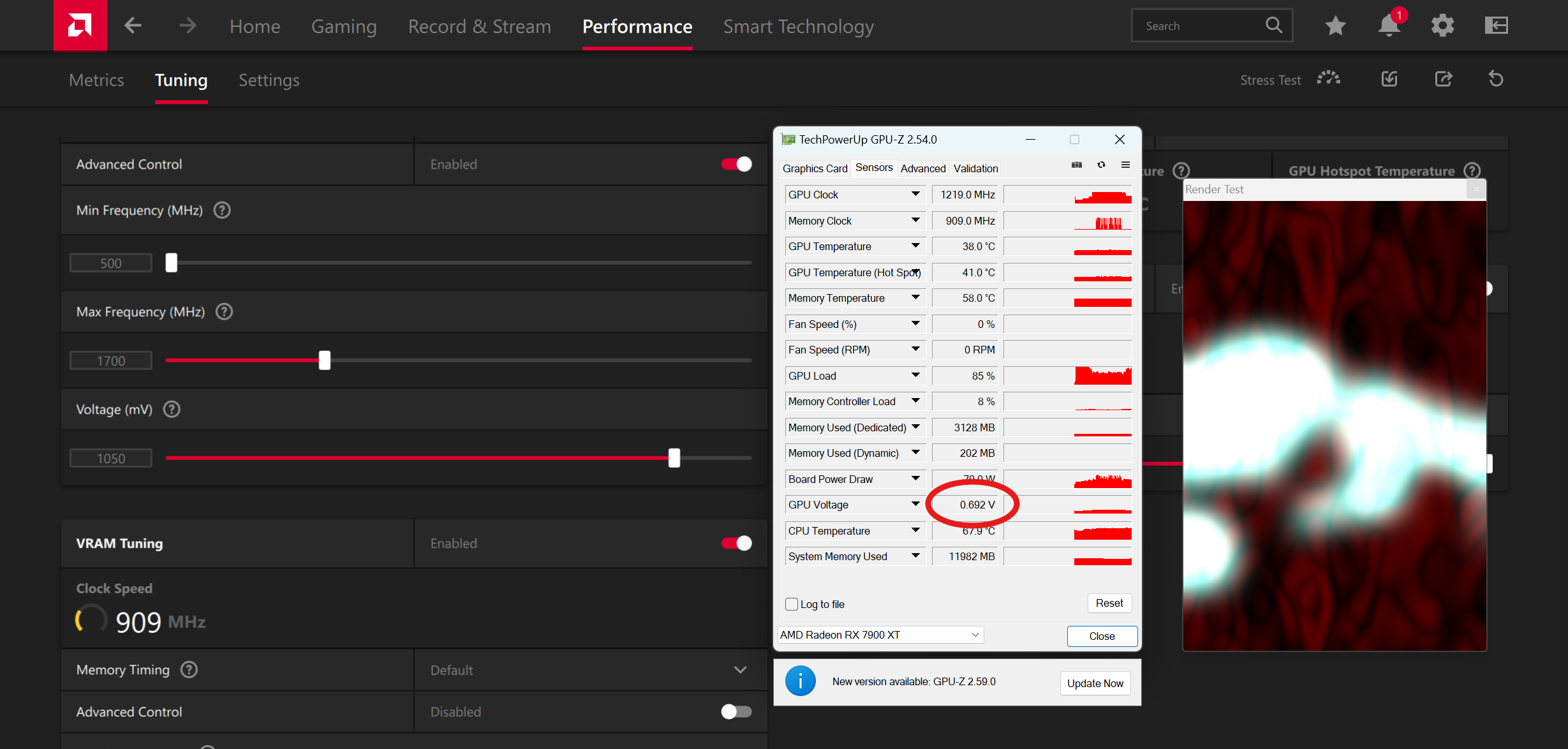Click the reset tuning icon
Image resolution: width=1568 pixels, height=749 pixels.
(x=1496, y=79)
